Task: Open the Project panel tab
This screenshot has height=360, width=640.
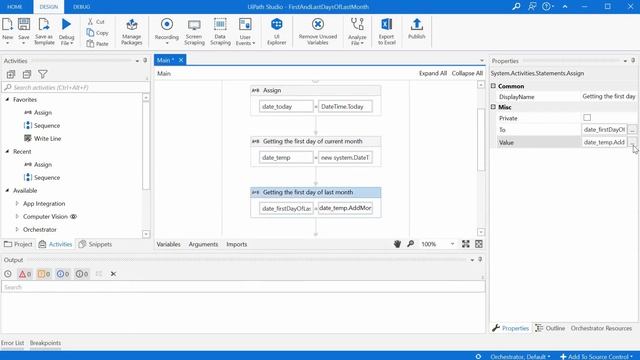Action: click(18, 244)
